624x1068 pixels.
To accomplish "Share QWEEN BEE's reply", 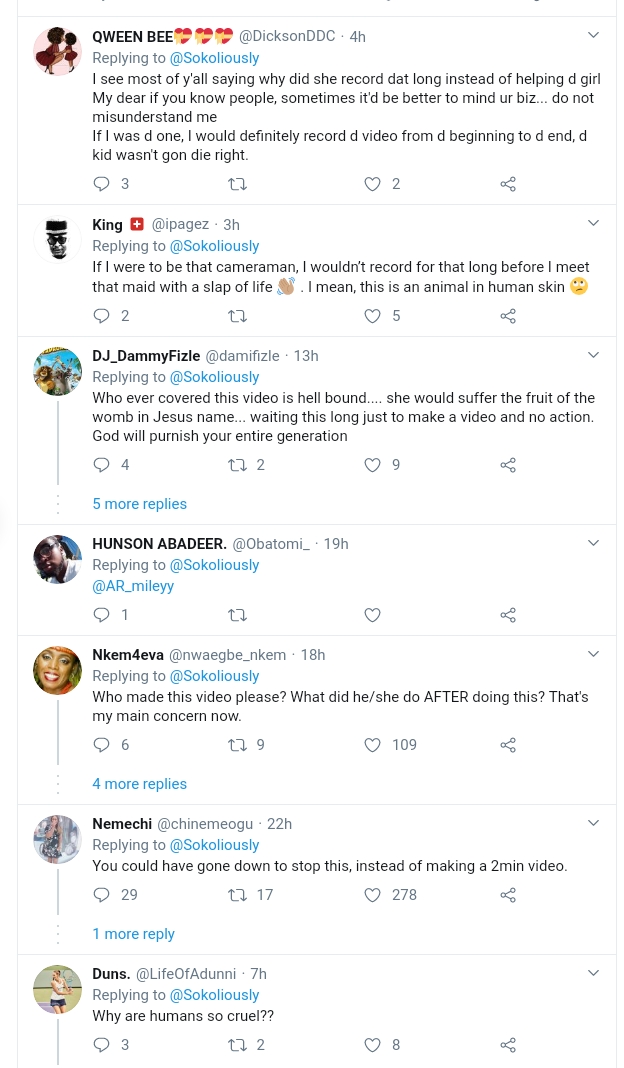I will tap(507, 184).
